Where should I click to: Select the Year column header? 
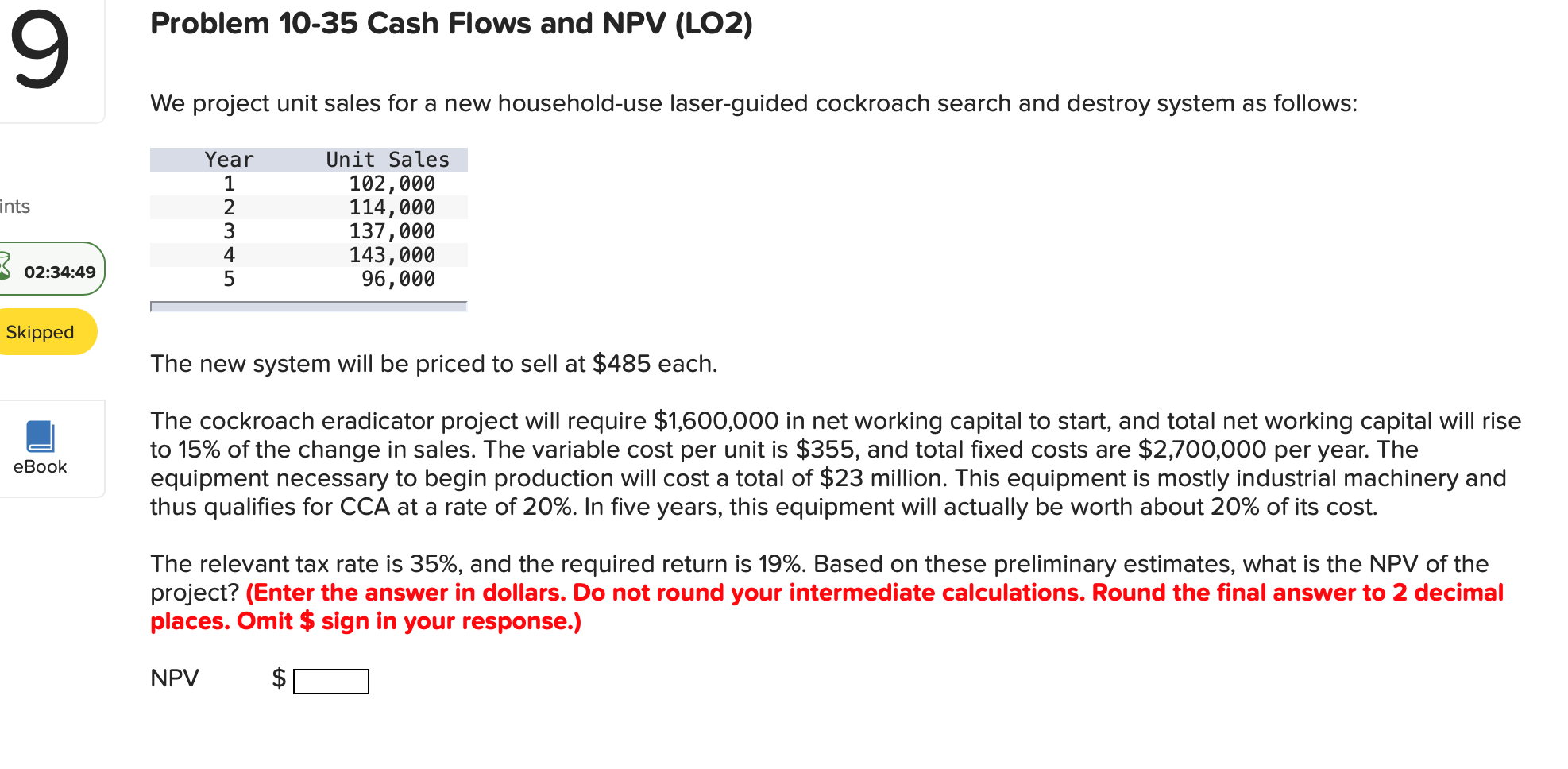[229, 159]
